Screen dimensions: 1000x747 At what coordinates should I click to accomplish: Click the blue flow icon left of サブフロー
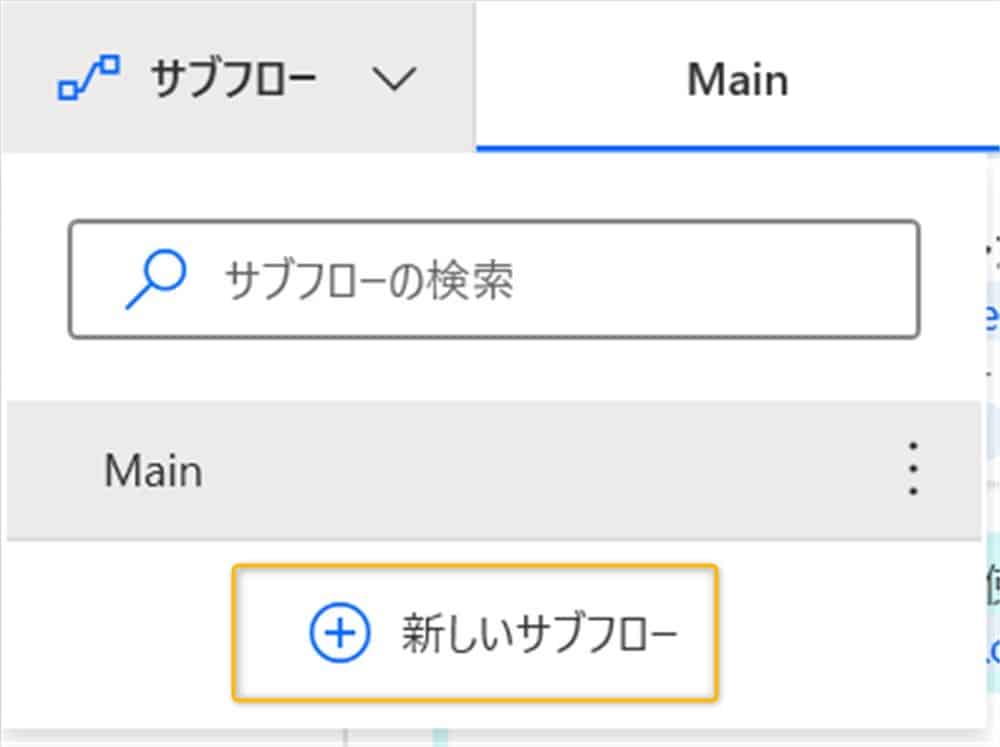89,78
